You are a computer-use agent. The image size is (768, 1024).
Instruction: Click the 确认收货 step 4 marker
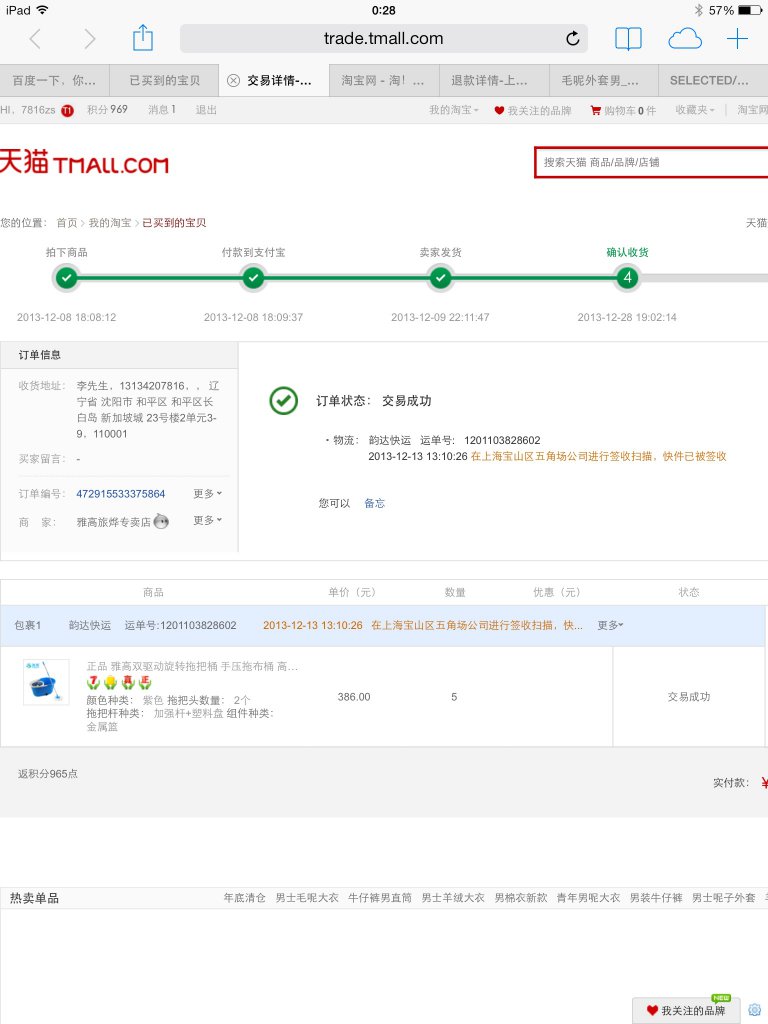[x=628, y=278]
